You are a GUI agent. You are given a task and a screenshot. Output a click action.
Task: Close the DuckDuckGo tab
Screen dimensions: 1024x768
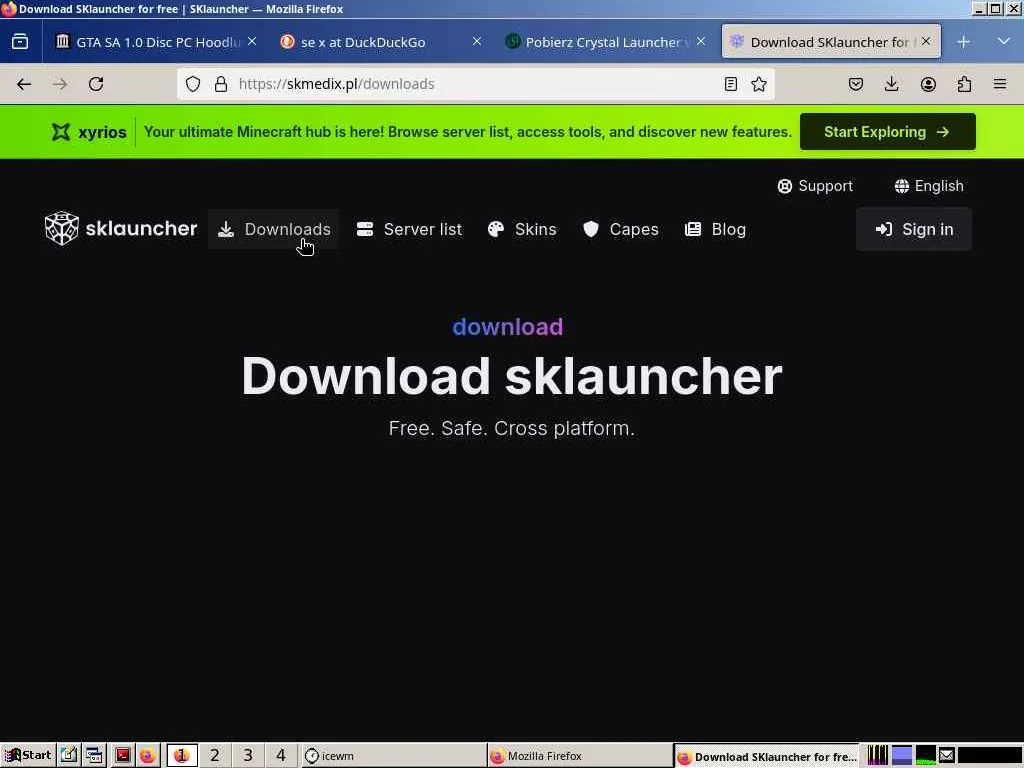click(x=477, y=41)
